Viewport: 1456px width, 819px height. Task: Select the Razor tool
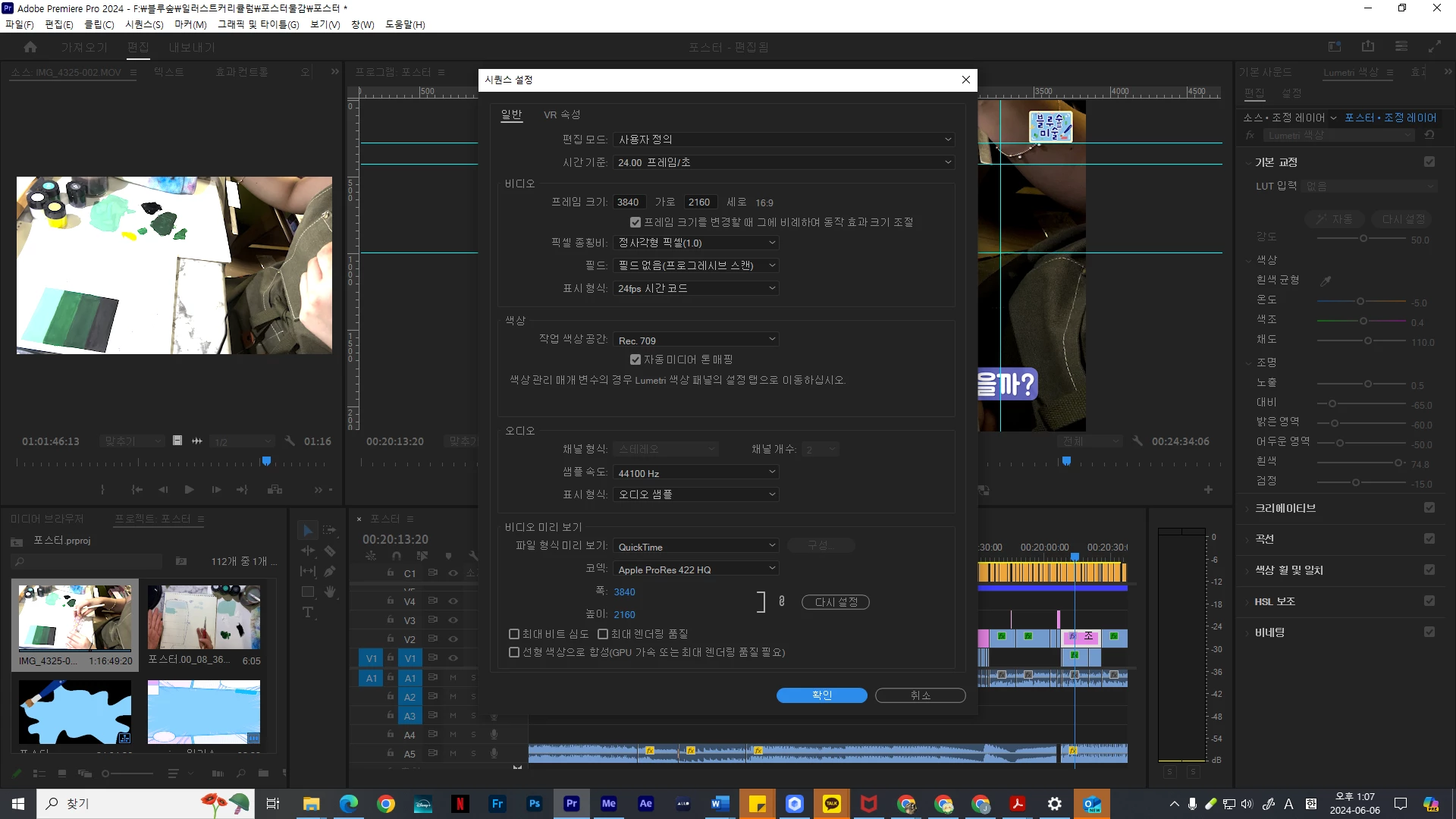click(x=330, y=551)
